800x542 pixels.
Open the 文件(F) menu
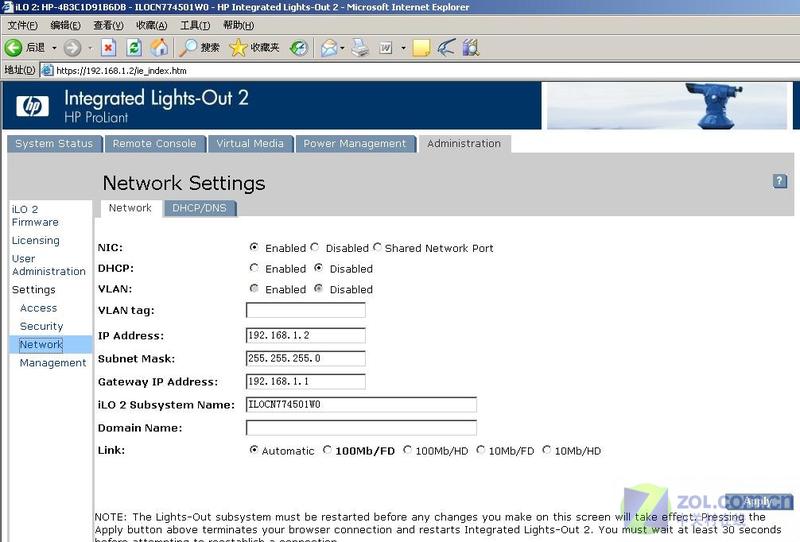22,25
